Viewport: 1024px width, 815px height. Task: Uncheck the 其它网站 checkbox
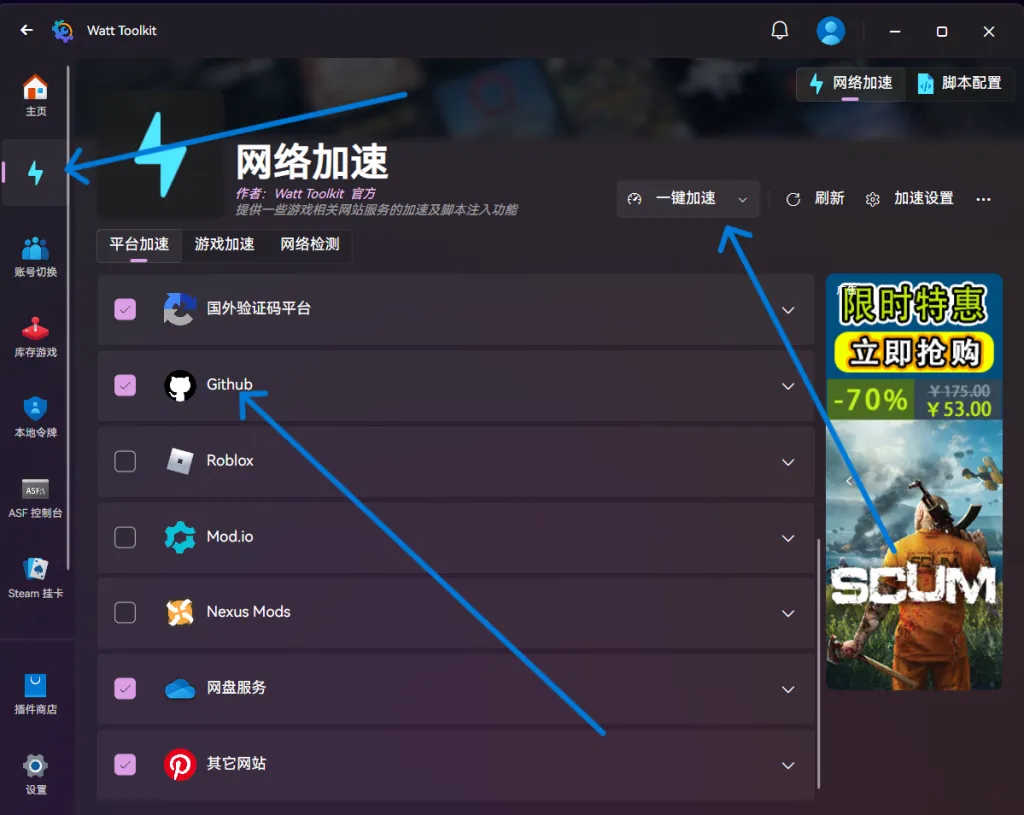click(x=125, y=764)
